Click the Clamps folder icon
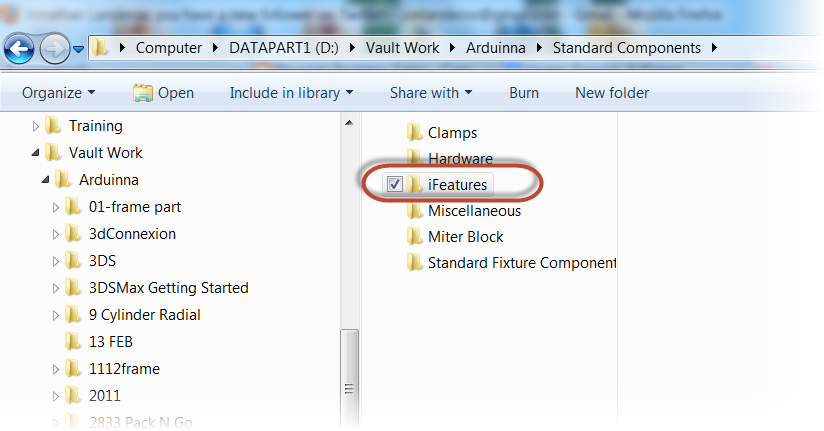The width and height of the screenshot is (824, 431). coord(416,132)
